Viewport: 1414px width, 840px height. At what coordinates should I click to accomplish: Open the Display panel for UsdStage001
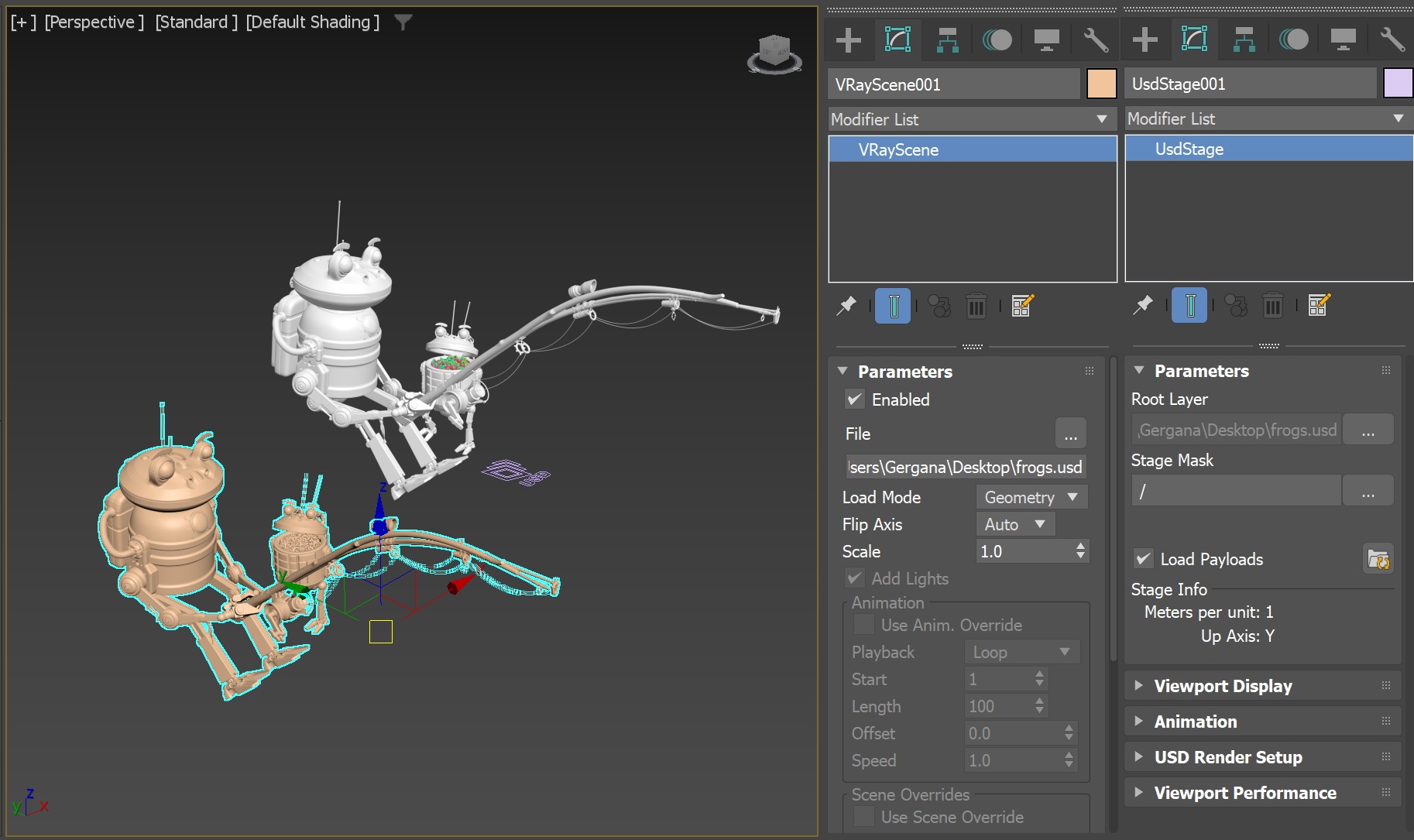point(1343,39)
